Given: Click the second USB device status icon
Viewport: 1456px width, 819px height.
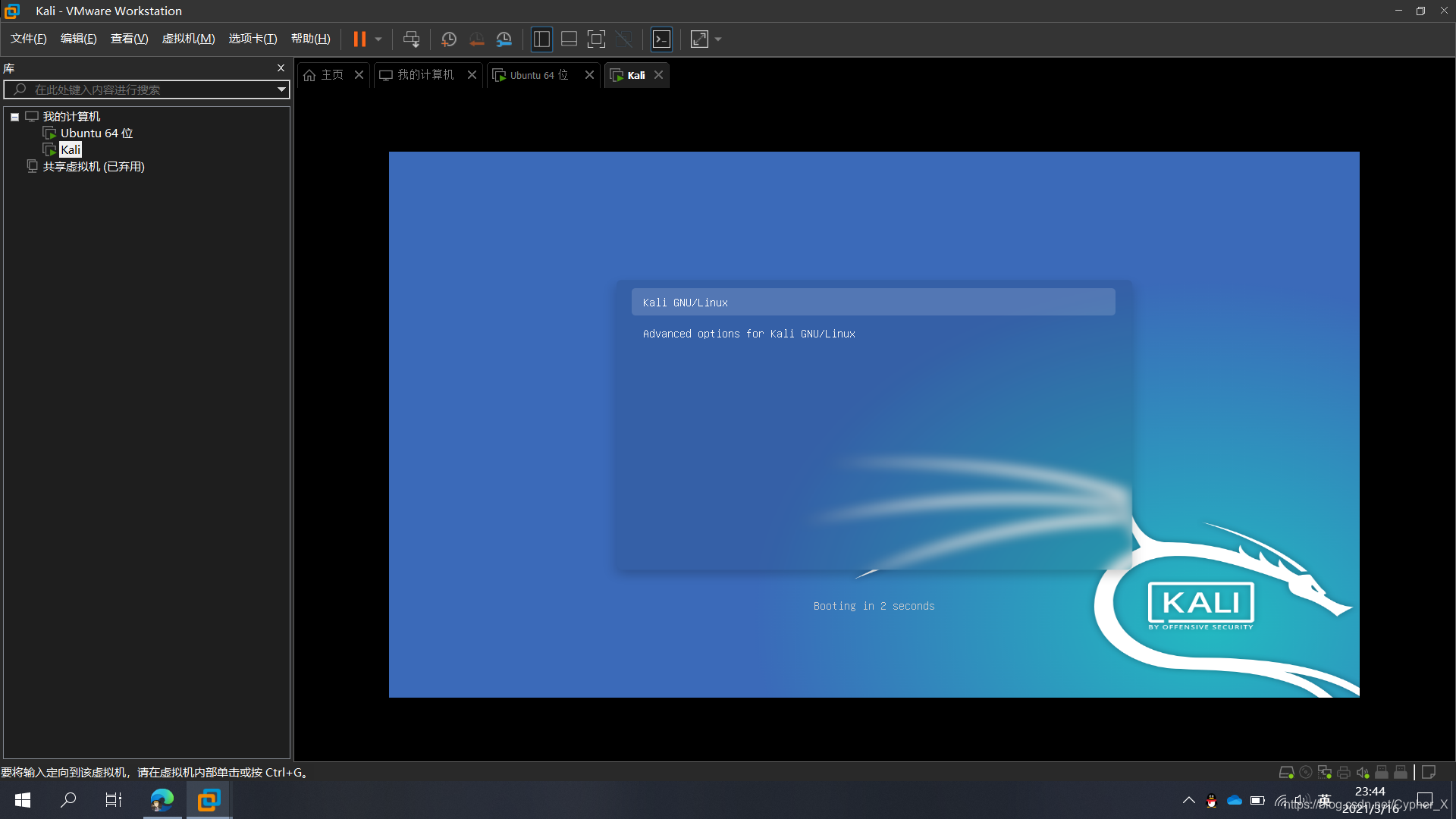Looking at the screenshot, I should pyautogui.click(x=1400, y=772).
